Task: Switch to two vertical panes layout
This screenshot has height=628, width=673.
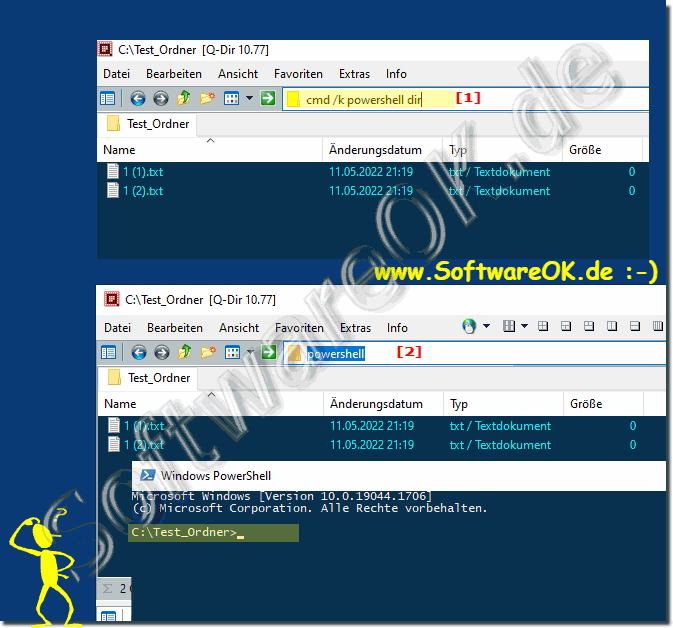Action: pyautogui.click(x=612, y=326)
